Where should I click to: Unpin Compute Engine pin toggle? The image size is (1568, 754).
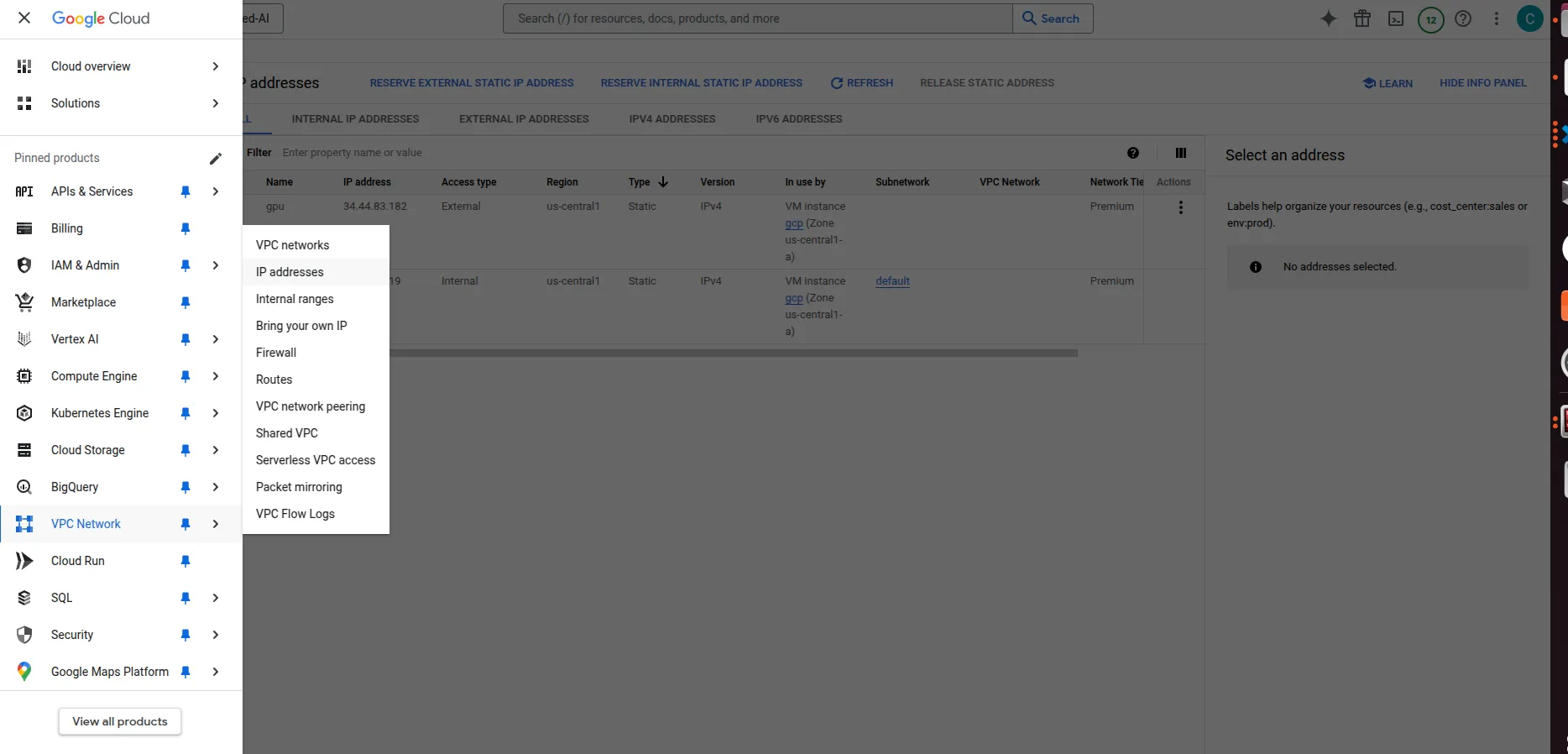point(186,376)
